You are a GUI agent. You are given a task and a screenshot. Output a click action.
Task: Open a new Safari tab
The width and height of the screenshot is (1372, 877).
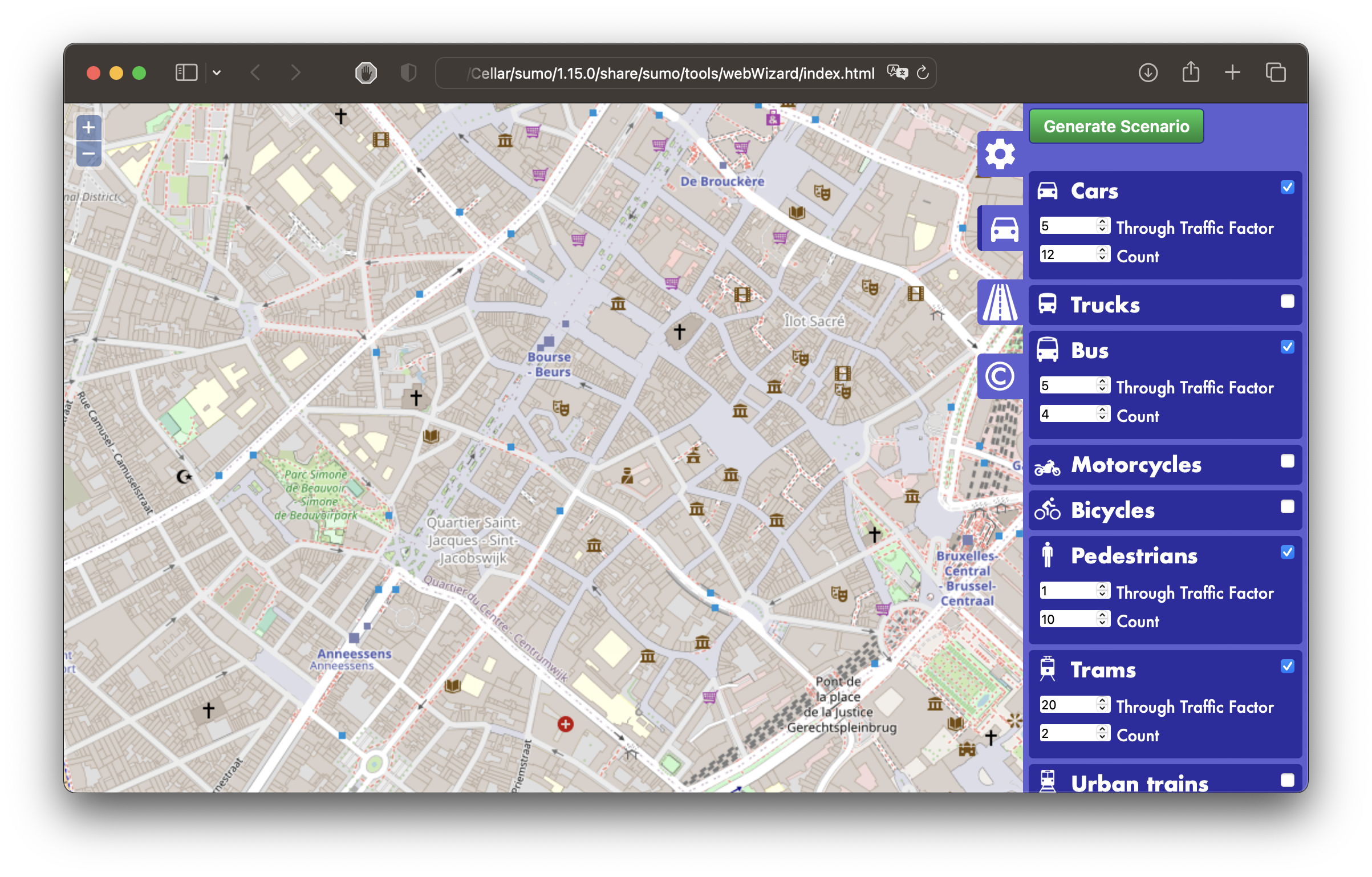[1232, 72]
